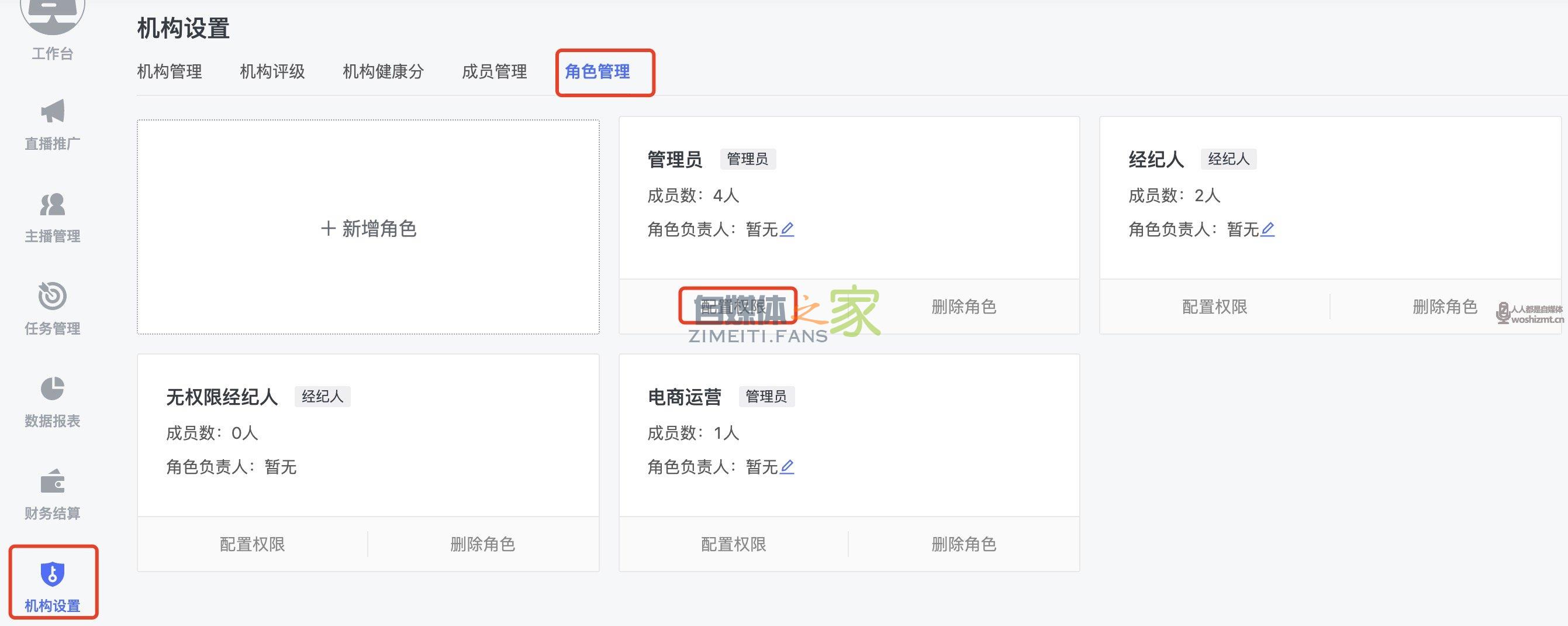Click the 直播推广 megaphone icon

point(53,112)
